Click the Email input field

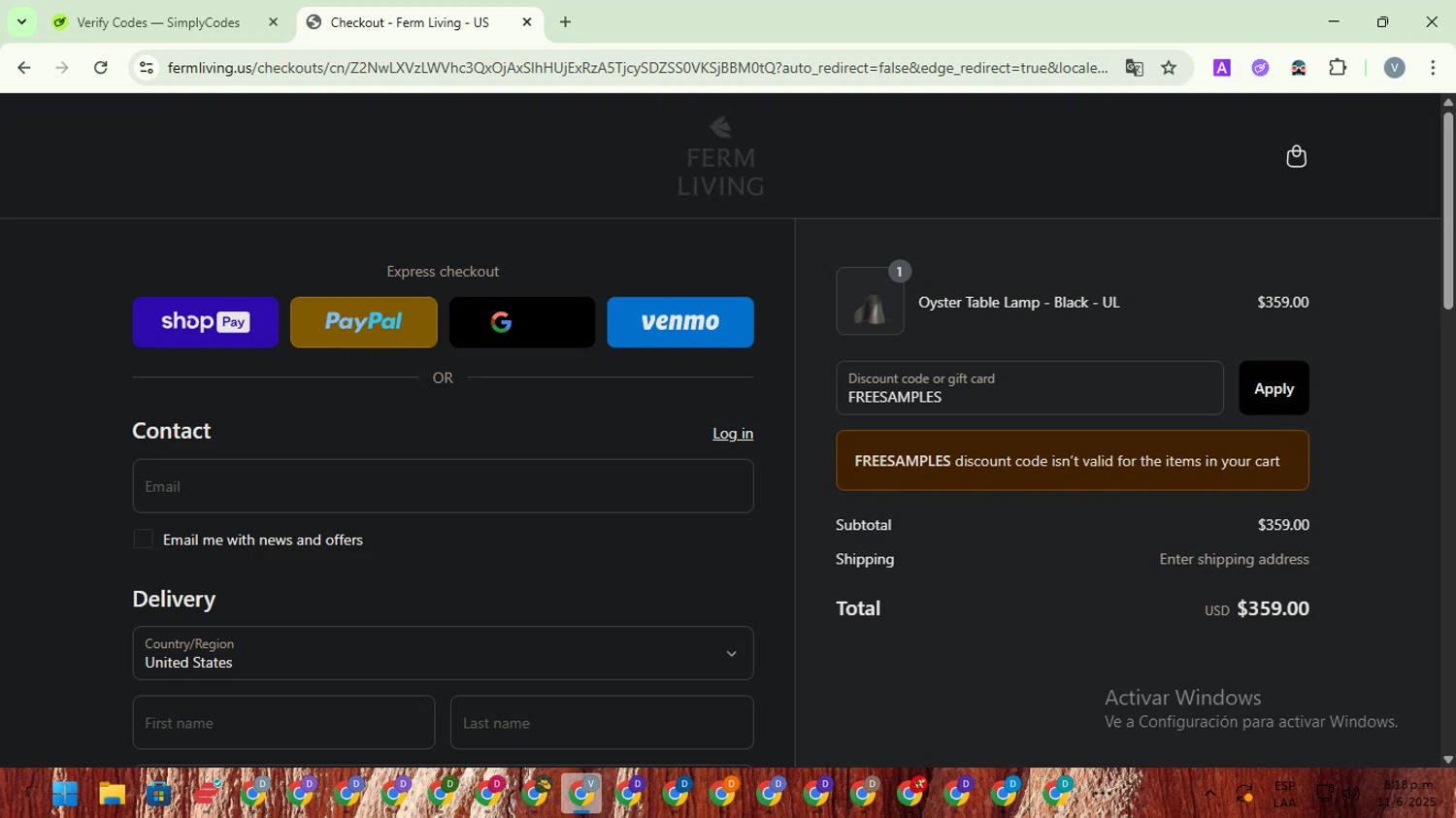pos(443,486)
